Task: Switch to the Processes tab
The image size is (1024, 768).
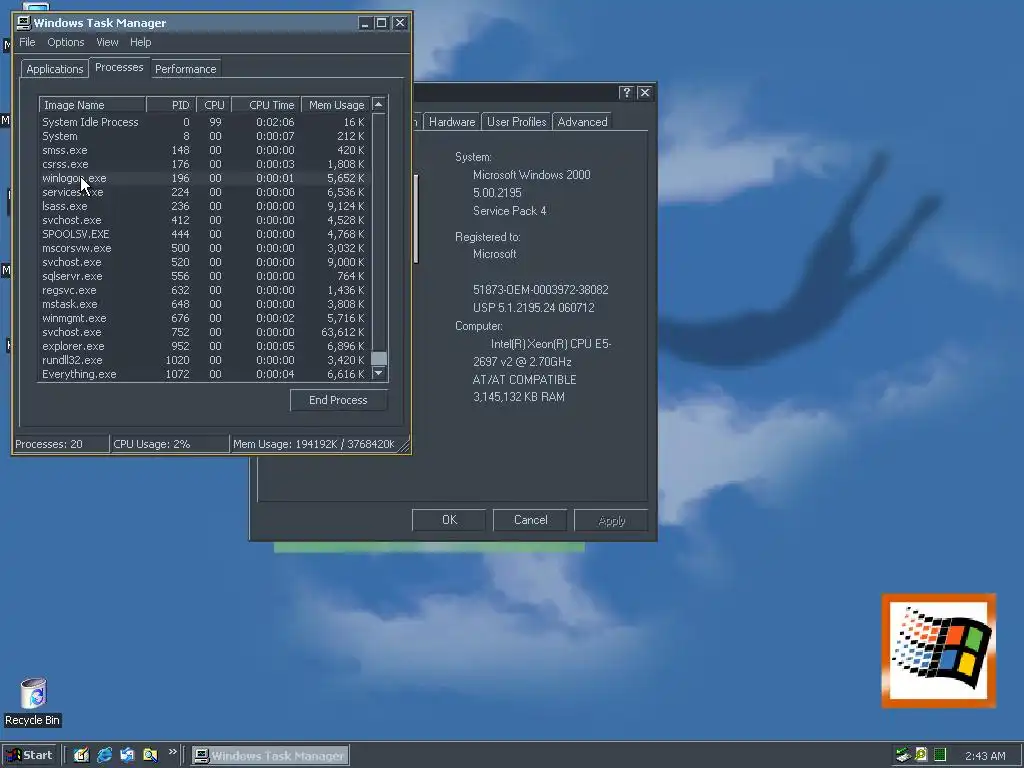Action: pyautogui.click(x=119, y=67)
